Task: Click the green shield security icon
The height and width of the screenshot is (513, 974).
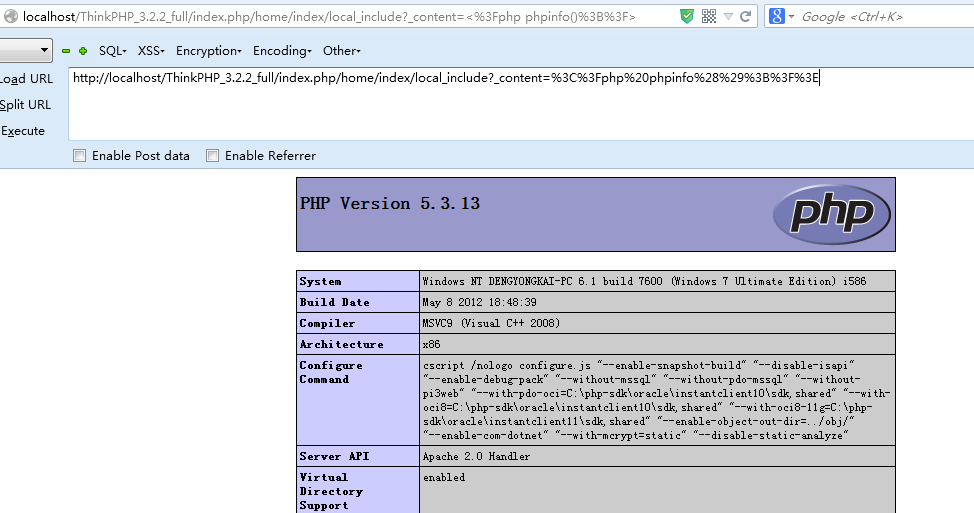Action: (686, 16)
